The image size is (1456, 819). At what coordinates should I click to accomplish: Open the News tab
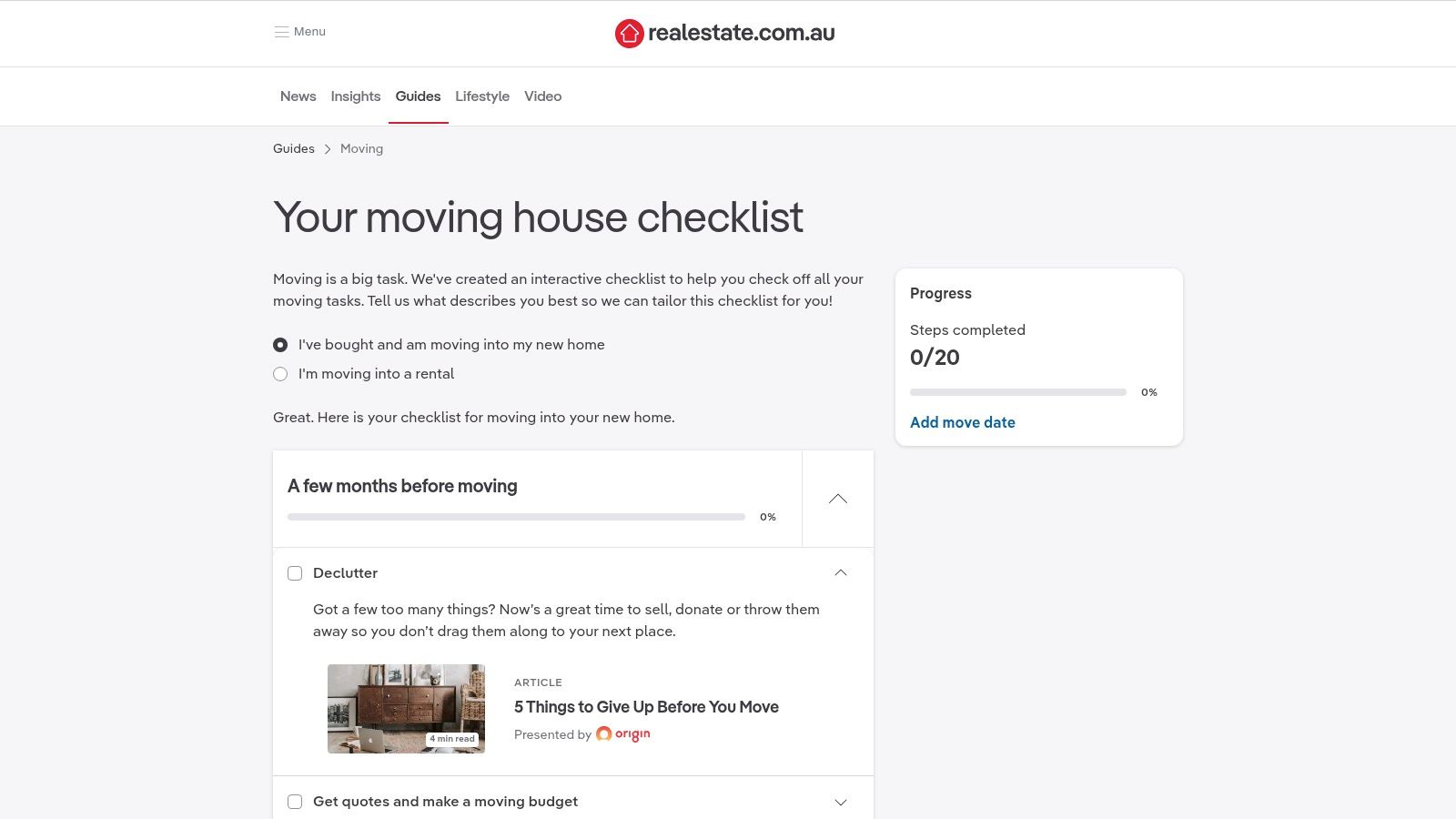(x=298, y=96)
